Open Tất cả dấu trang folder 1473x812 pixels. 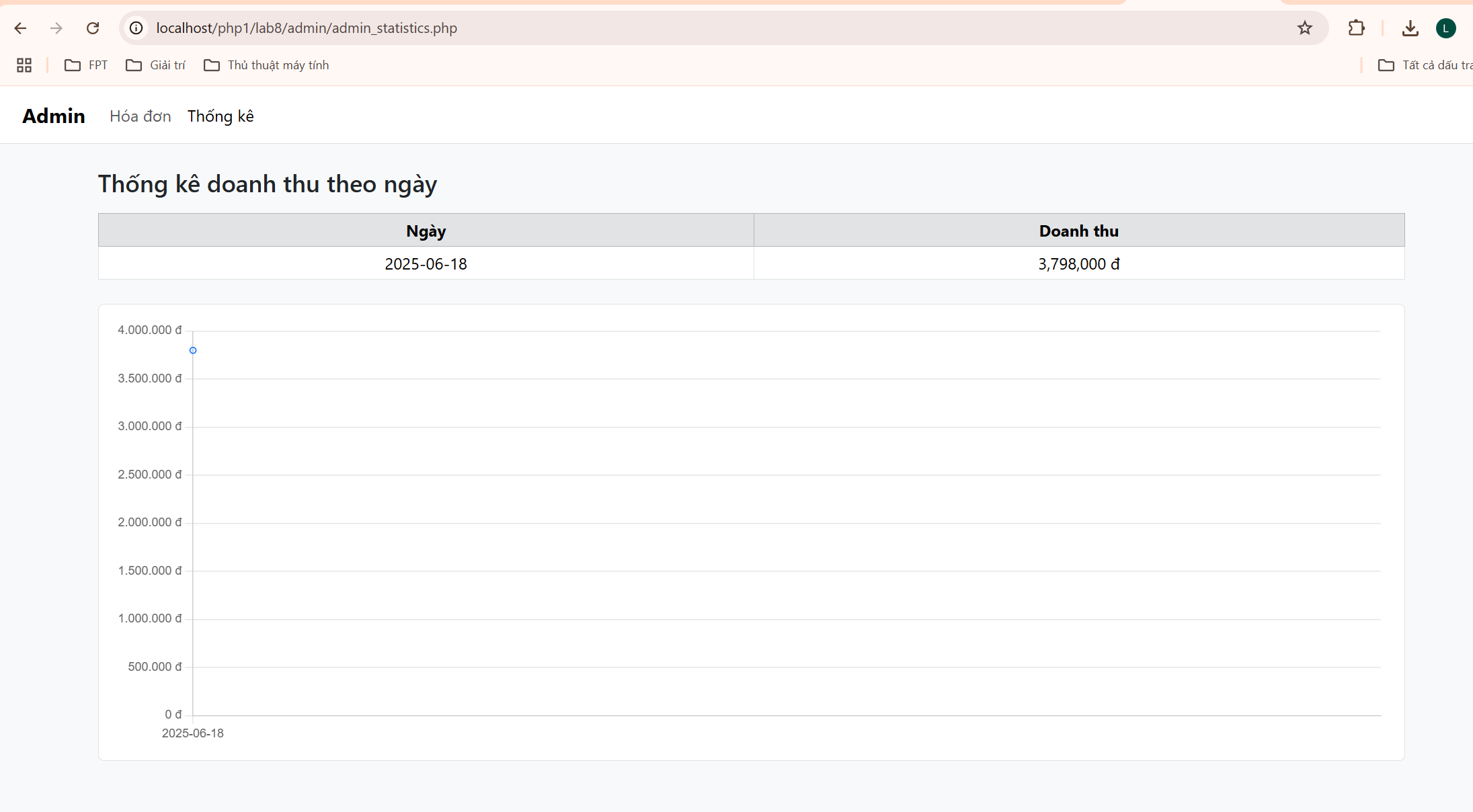(x=1424, y=65)
